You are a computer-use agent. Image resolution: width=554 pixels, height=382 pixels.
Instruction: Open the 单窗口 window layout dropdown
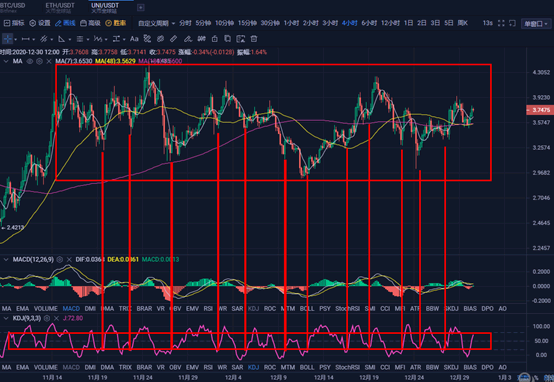click(x=536, y=24)
